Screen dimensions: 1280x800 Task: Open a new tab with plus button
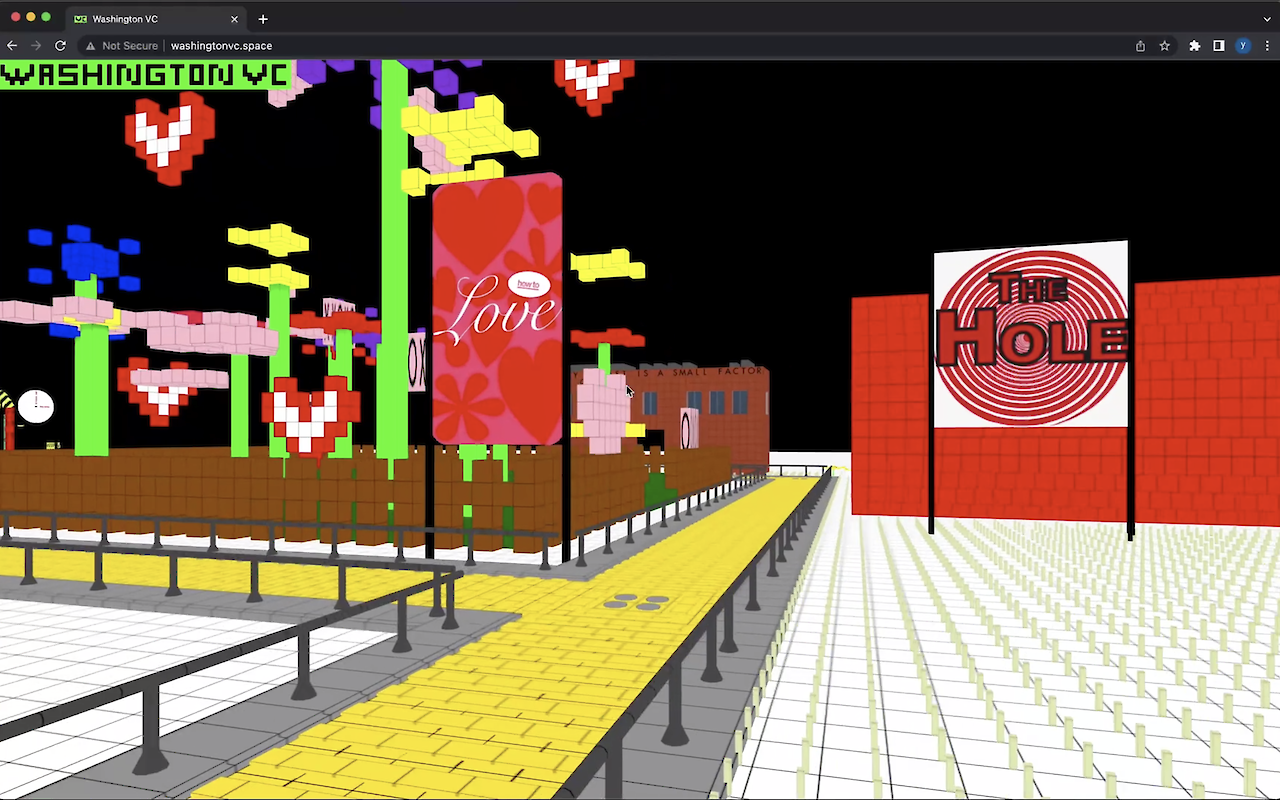263,19
